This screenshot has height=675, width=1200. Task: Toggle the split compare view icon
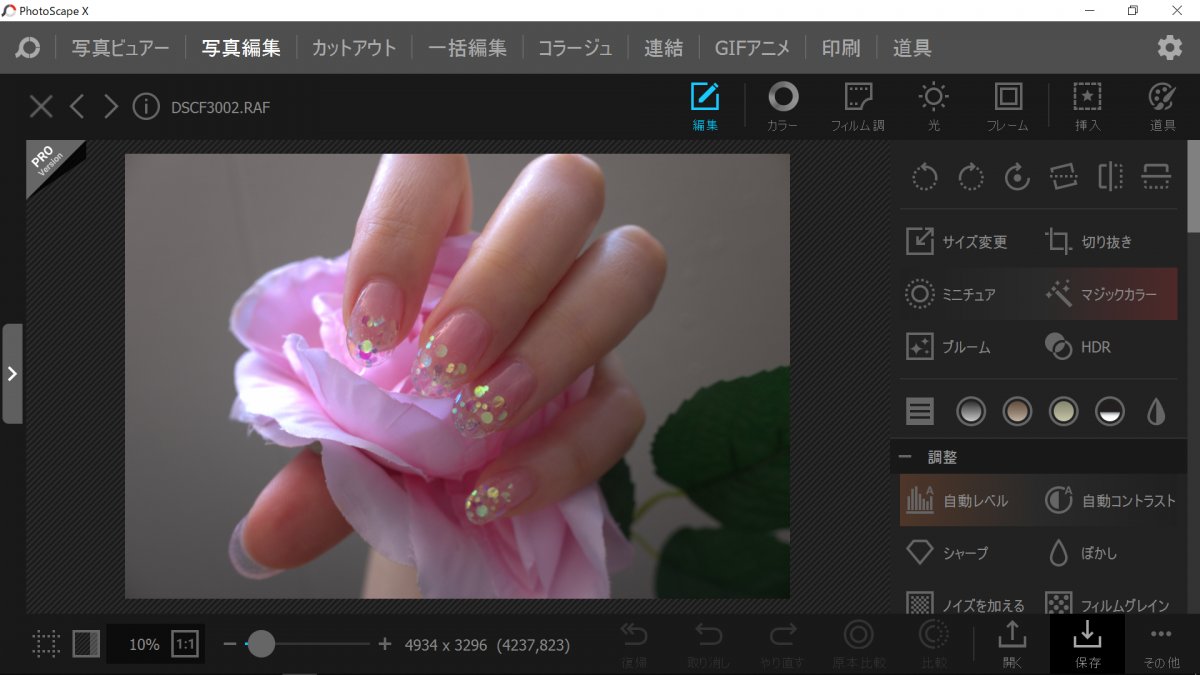[x=86, y=644]
